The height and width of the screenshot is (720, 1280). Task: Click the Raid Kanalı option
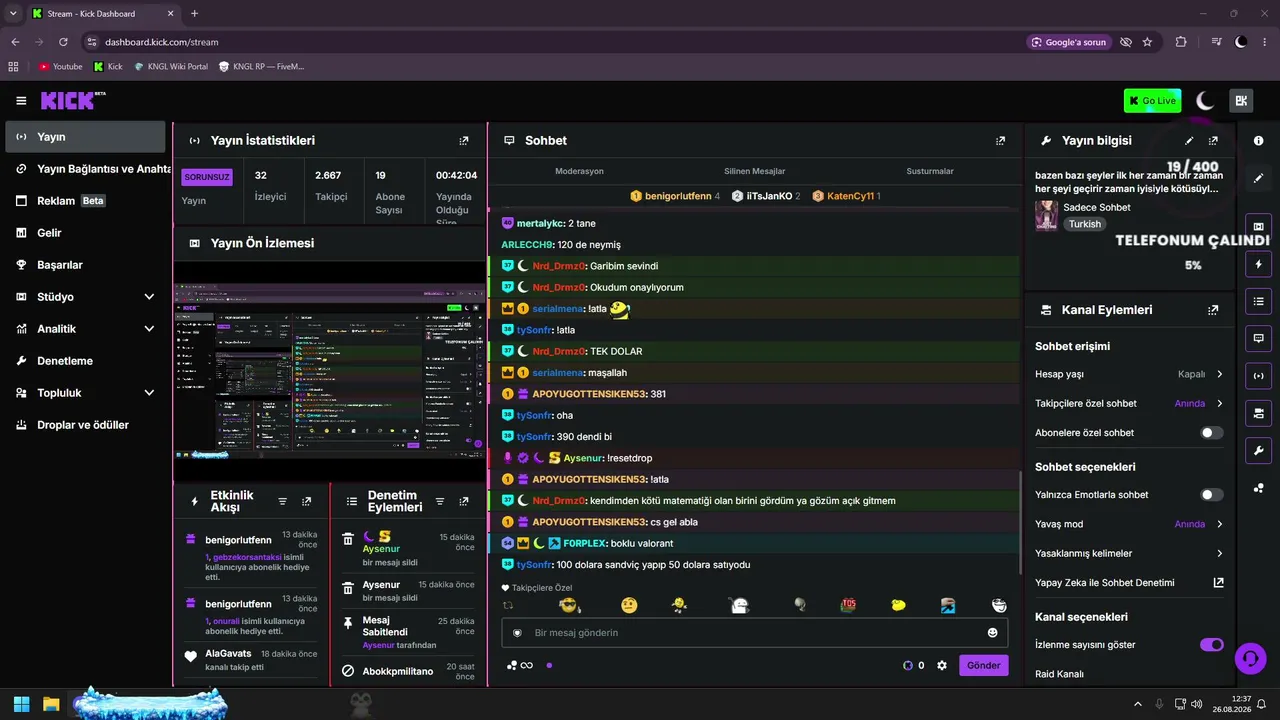[x=1060, y=674]
